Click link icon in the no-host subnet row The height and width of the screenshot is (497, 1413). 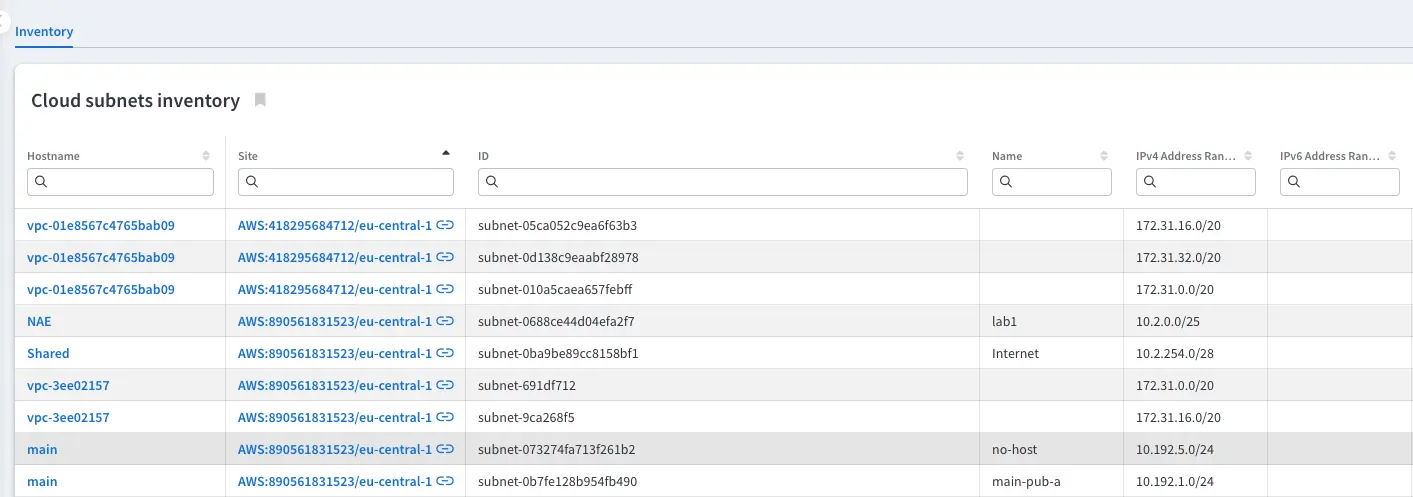tap(446, 449)
